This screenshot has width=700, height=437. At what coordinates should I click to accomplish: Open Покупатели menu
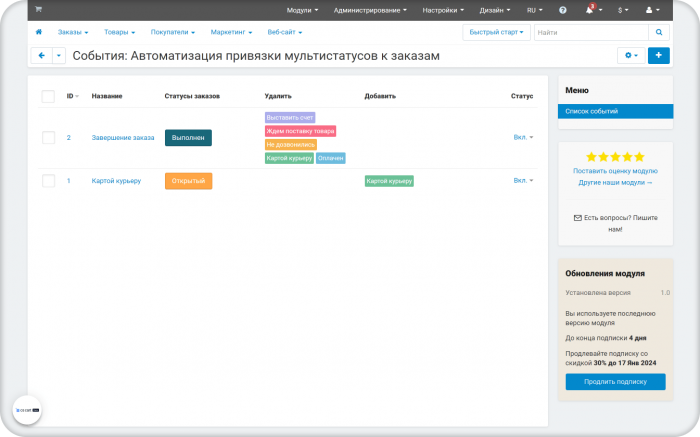coord(172,32)
